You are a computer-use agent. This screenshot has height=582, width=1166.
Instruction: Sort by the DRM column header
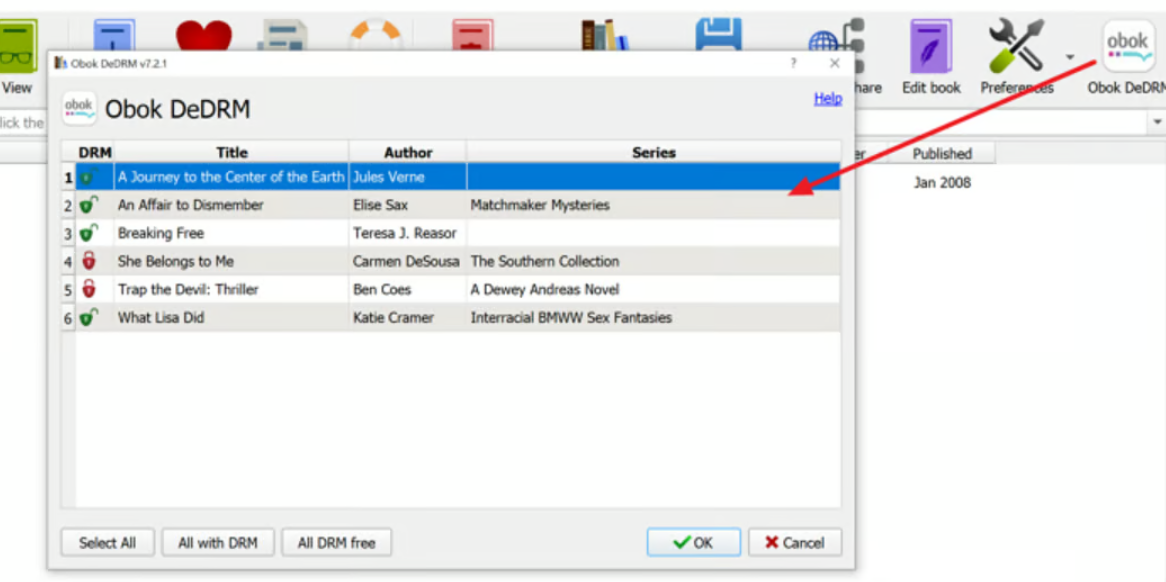95,152
